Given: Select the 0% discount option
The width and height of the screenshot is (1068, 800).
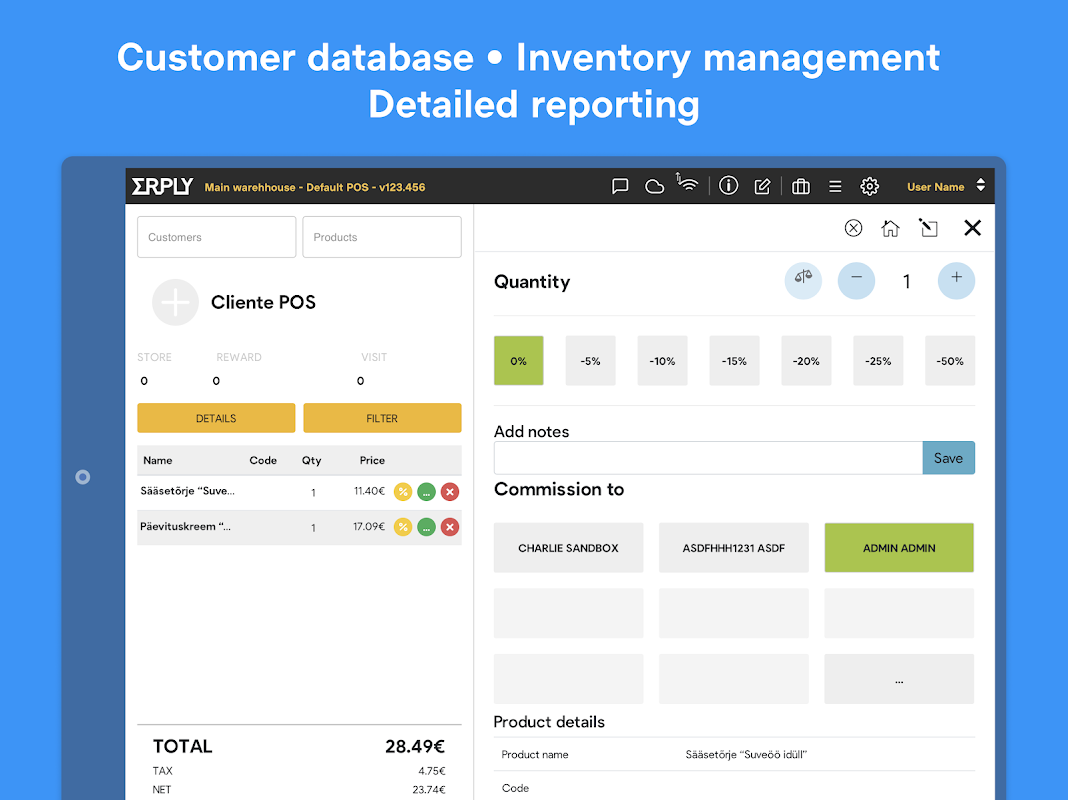Looking at the screenshot, I should [518, 361].
